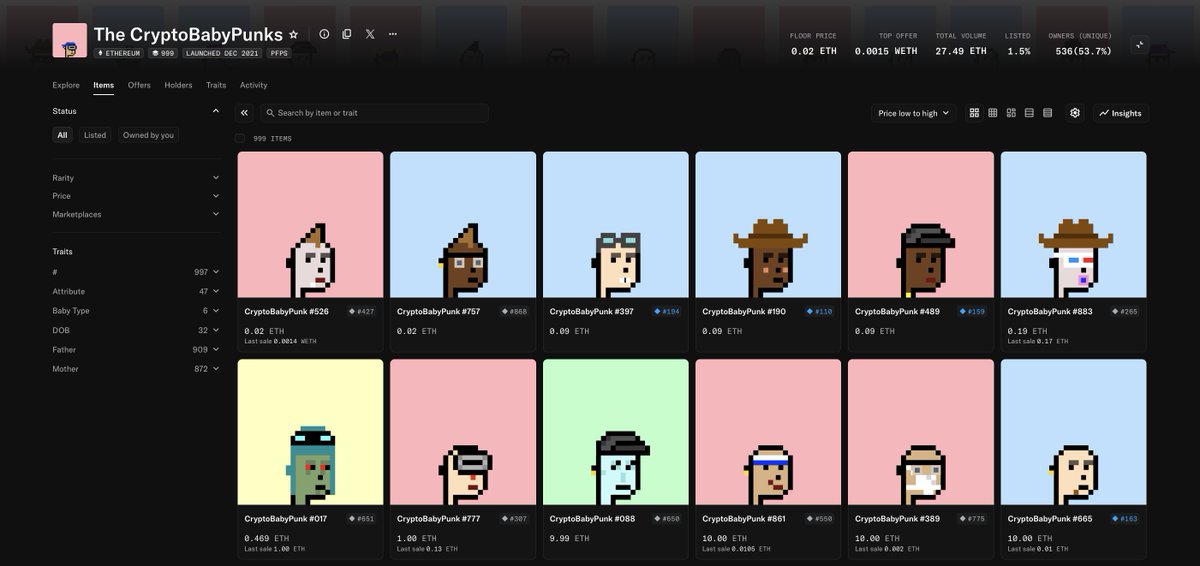
Task: Open the CryptoBabyPunk #389 image
Action: coord(921,432)
